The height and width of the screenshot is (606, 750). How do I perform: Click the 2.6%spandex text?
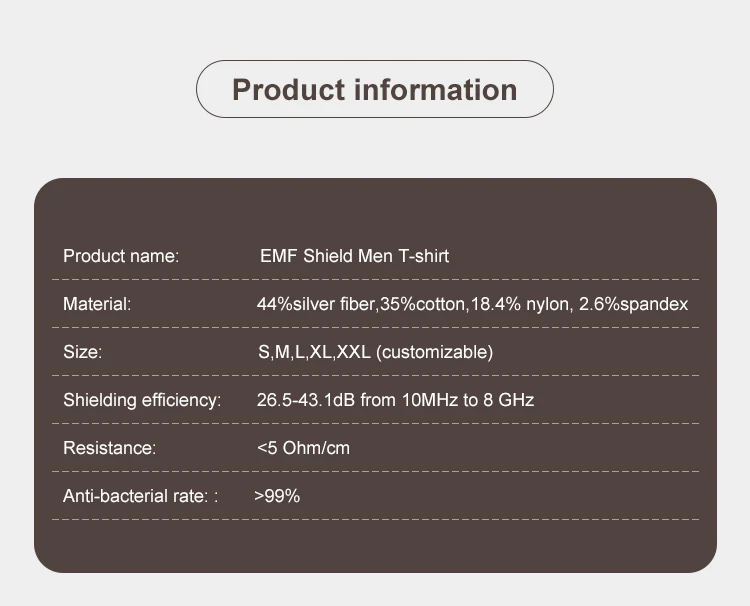[634, 304]
